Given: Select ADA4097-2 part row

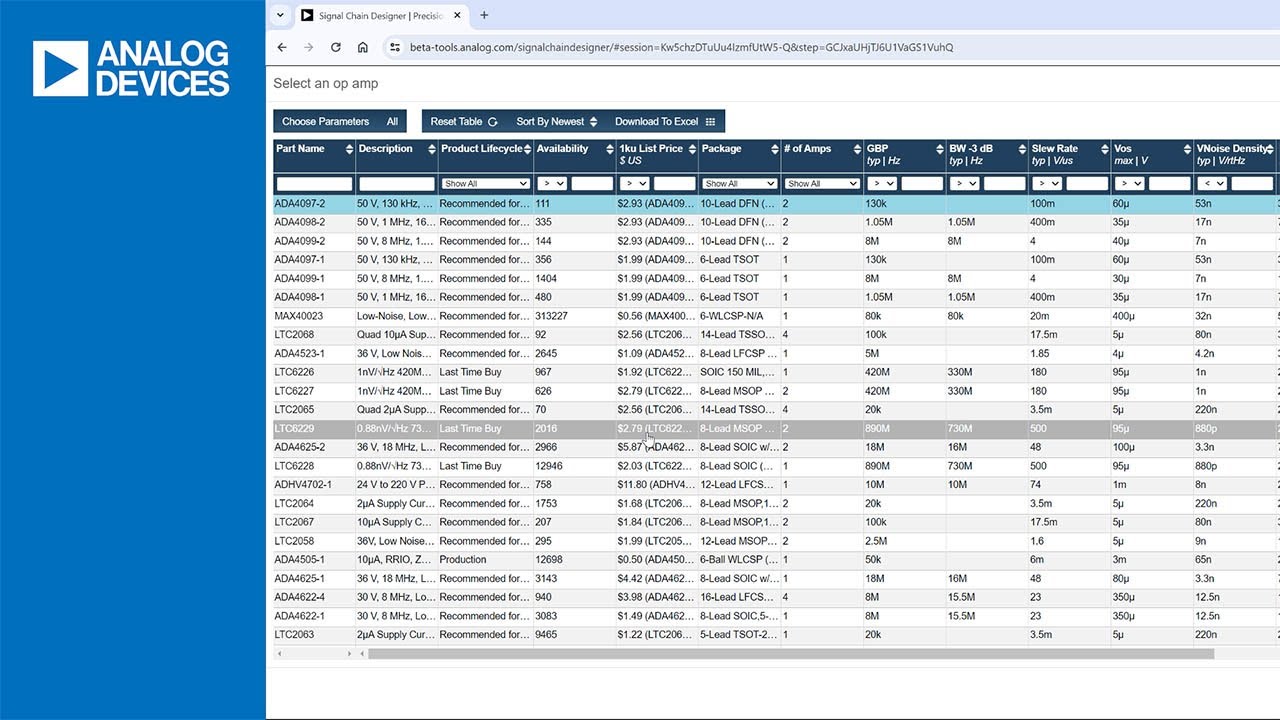Looking at the screenshot, I should click(x=776, y=203).
